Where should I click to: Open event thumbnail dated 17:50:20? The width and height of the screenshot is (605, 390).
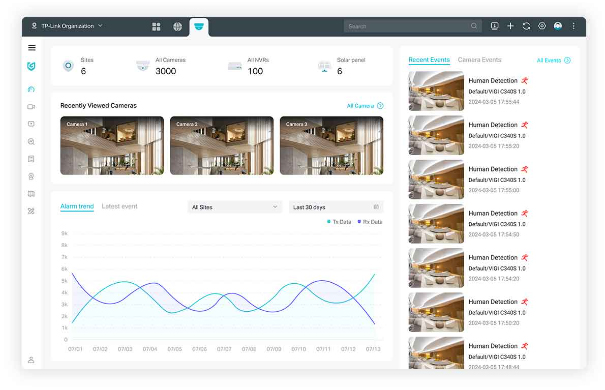436,312
